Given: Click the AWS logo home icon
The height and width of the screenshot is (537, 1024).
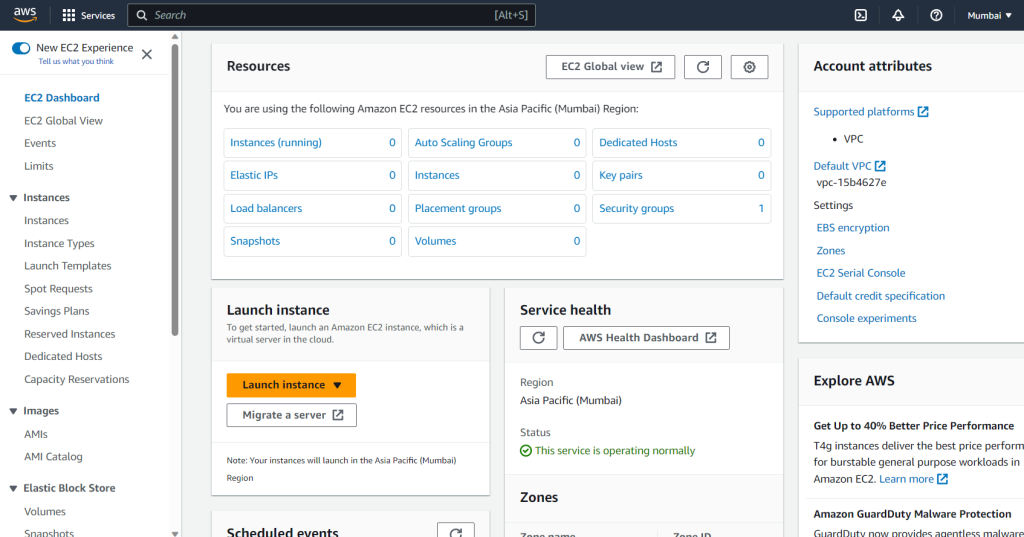Looking at the screenshot, I should click(25, 15).
